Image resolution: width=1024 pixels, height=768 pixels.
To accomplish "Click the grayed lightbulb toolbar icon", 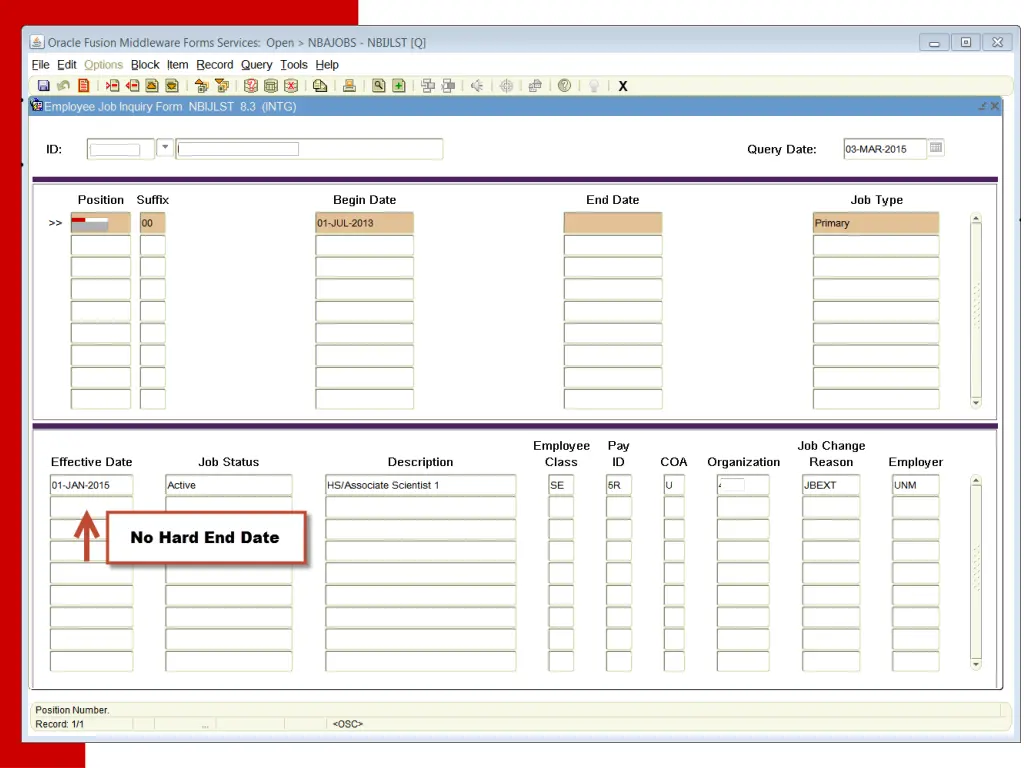I will tap(594, 86).
